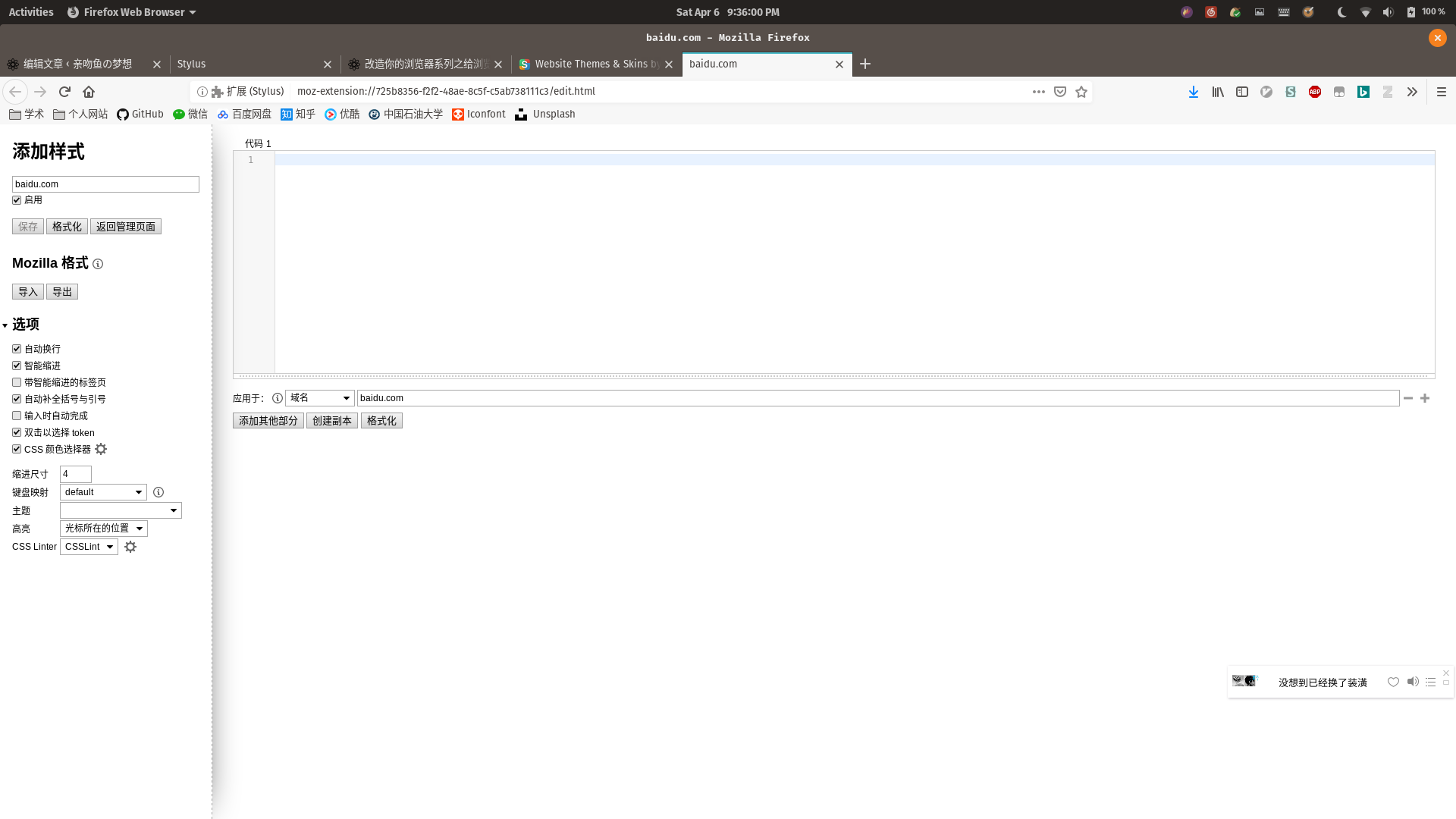Open CSS Linter settings gear icon
The height and width of the screenshot is (819, 1456).
(130, 547)
